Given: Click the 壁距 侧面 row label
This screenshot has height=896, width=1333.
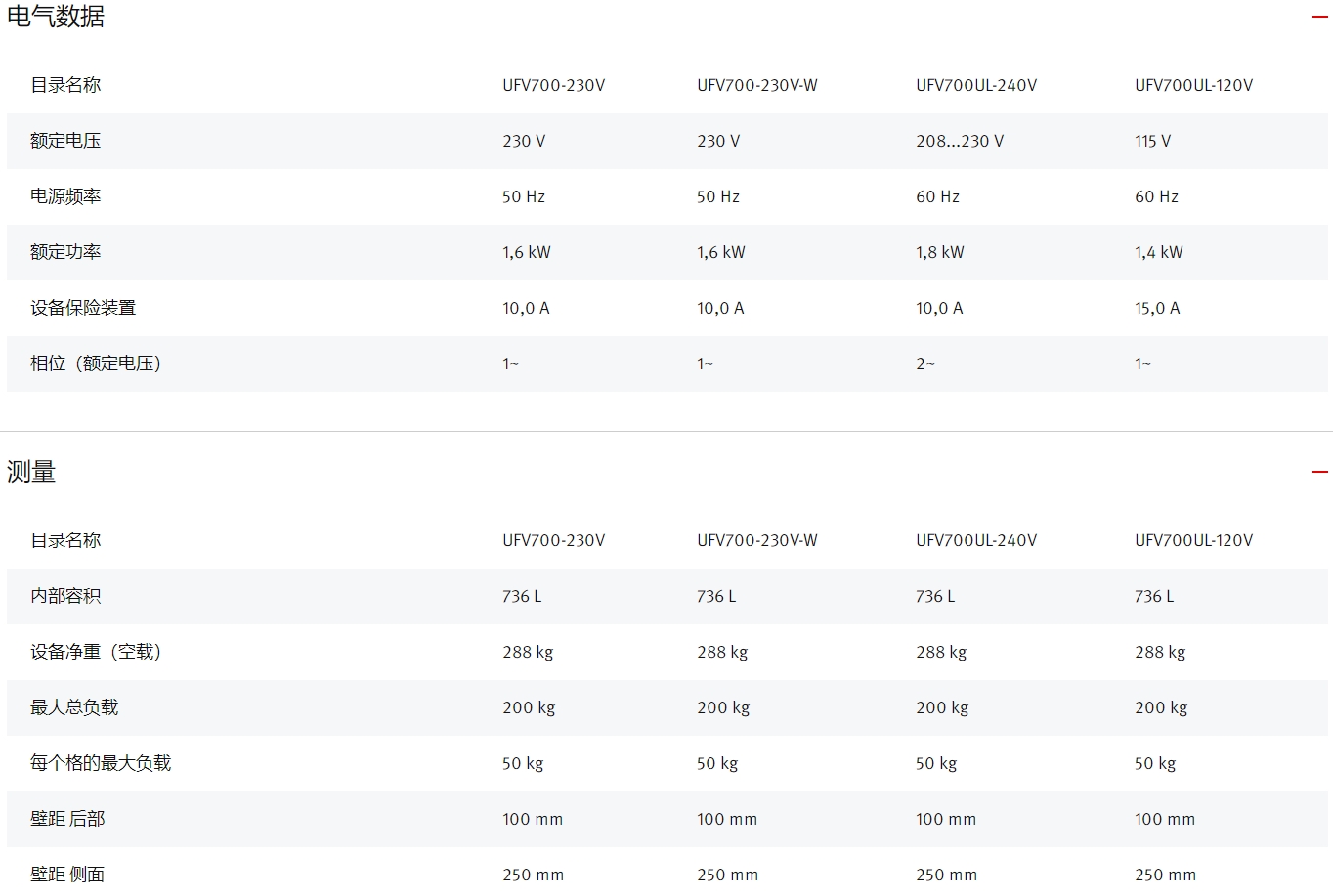Looking at the screenshot, I should click(67, 875).
